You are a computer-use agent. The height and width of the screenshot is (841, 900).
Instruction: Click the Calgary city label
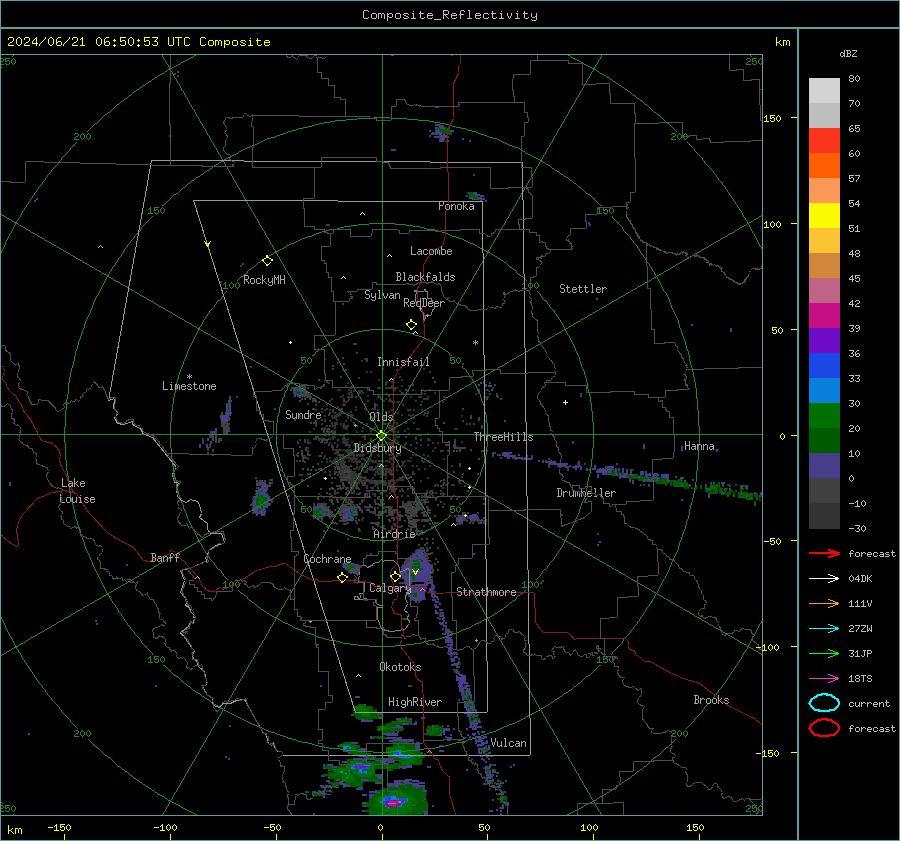[390, 588]
